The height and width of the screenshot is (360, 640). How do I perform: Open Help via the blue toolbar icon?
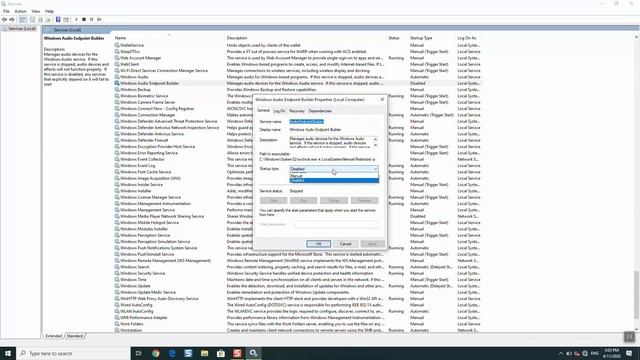pyautogui.click(x=58, y=19)
